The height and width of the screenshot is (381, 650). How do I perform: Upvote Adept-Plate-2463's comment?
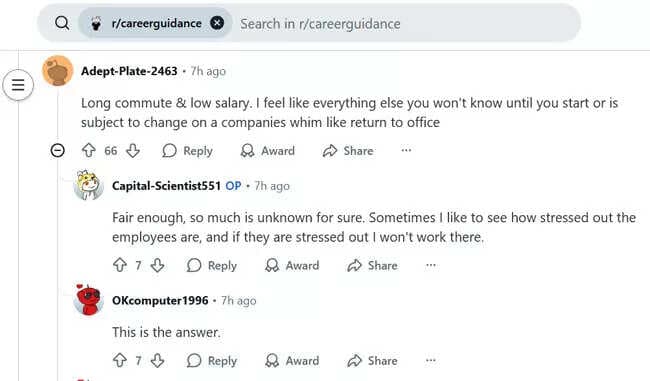[x=89, y=150]
